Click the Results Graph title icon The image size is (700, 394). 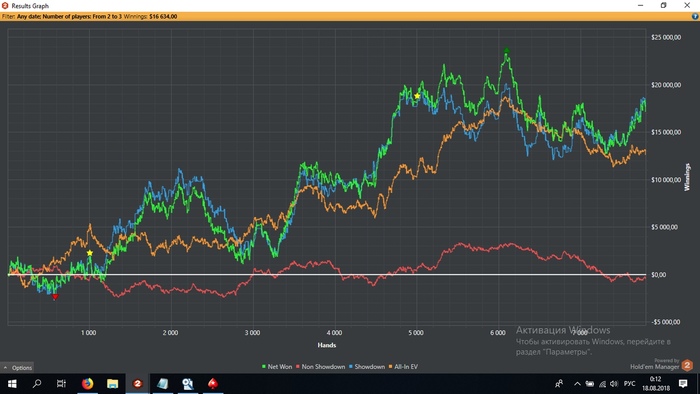[5, 5]
